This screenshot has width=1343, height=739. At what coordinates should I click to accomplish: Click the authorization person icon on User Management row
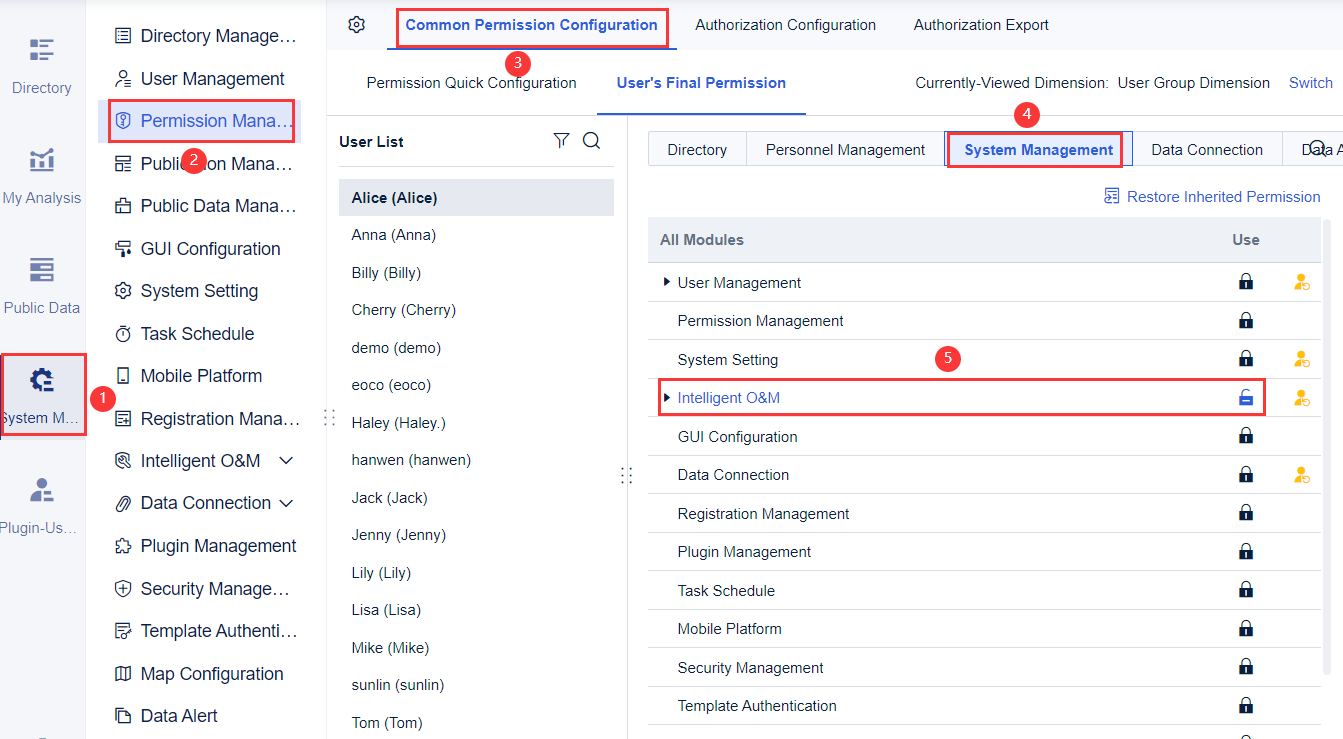pos(1301,281)
